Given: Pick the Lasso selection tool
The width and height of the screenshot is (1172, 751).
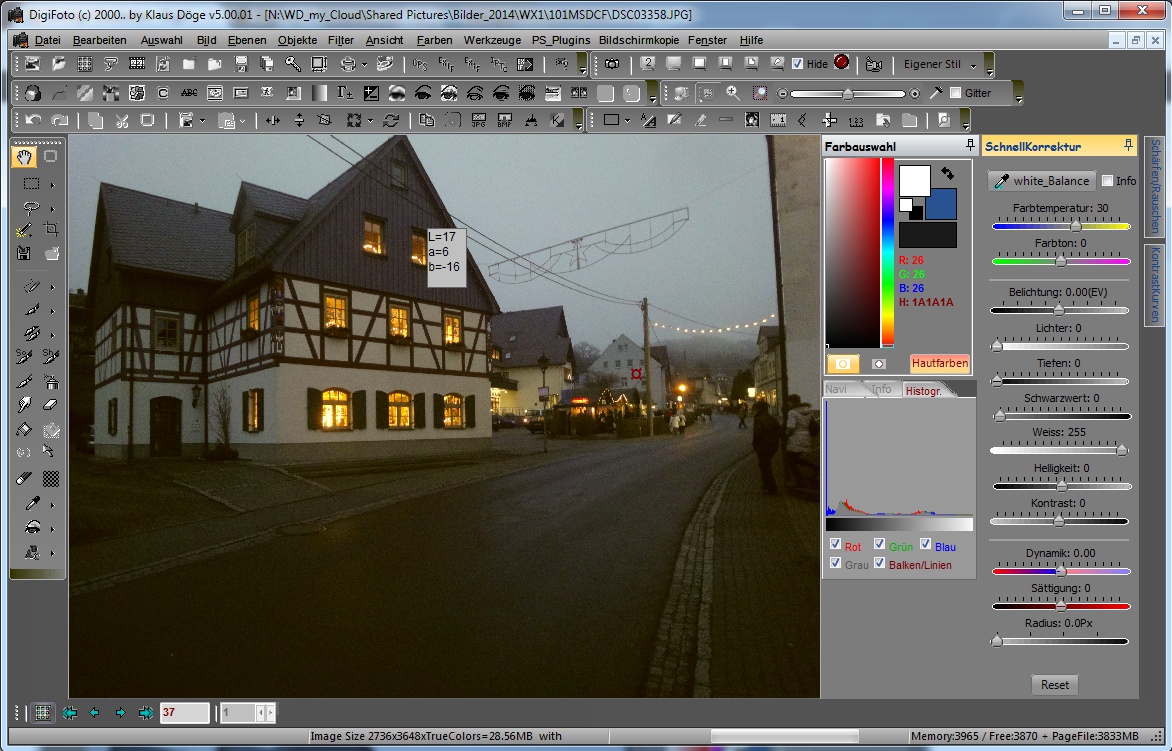Looking at the screenshot, I should [32, 208].
